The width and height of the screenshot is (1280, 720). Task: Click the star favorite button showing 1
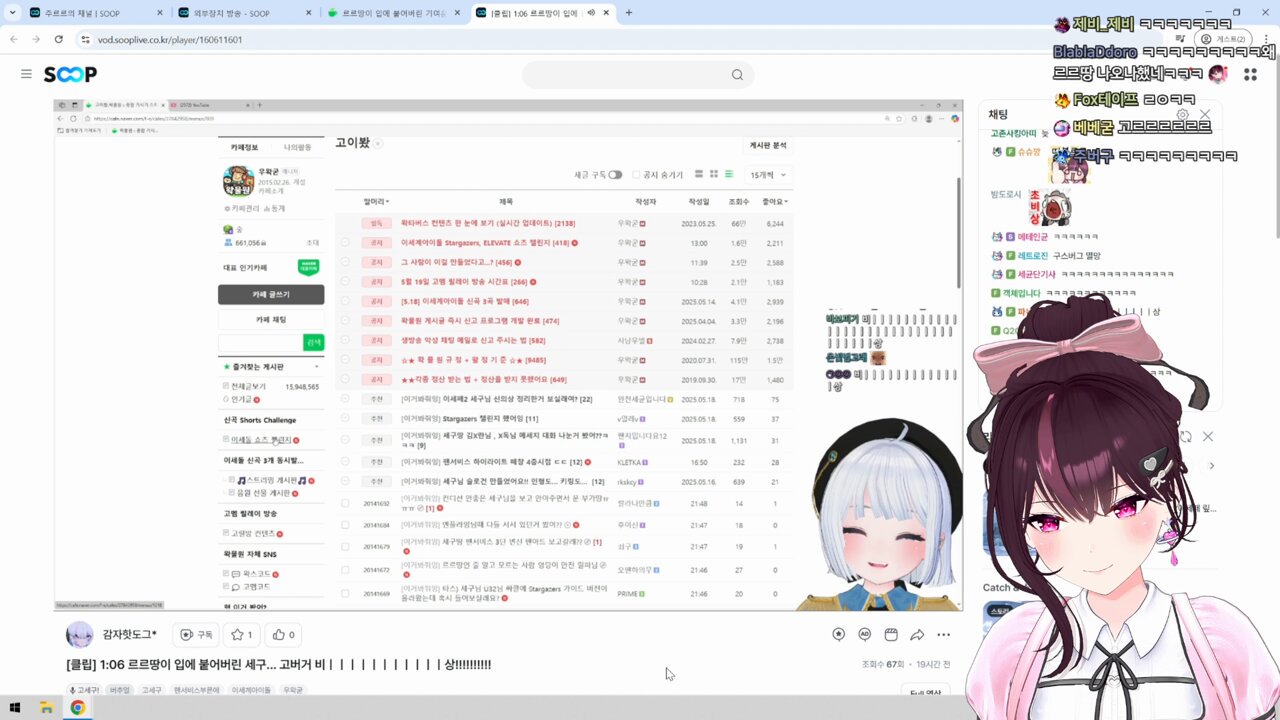(x=241, y=634)
